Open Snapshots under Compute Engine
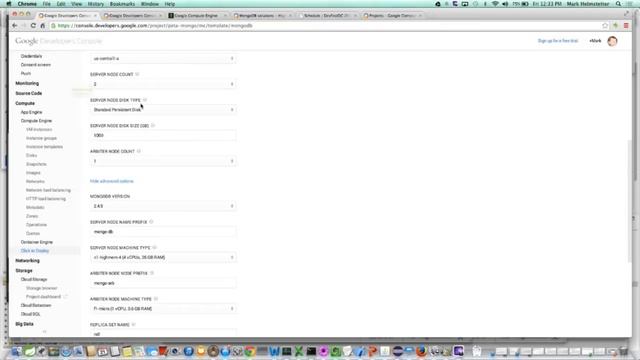640x360 pixels. [x=36, y=164]
